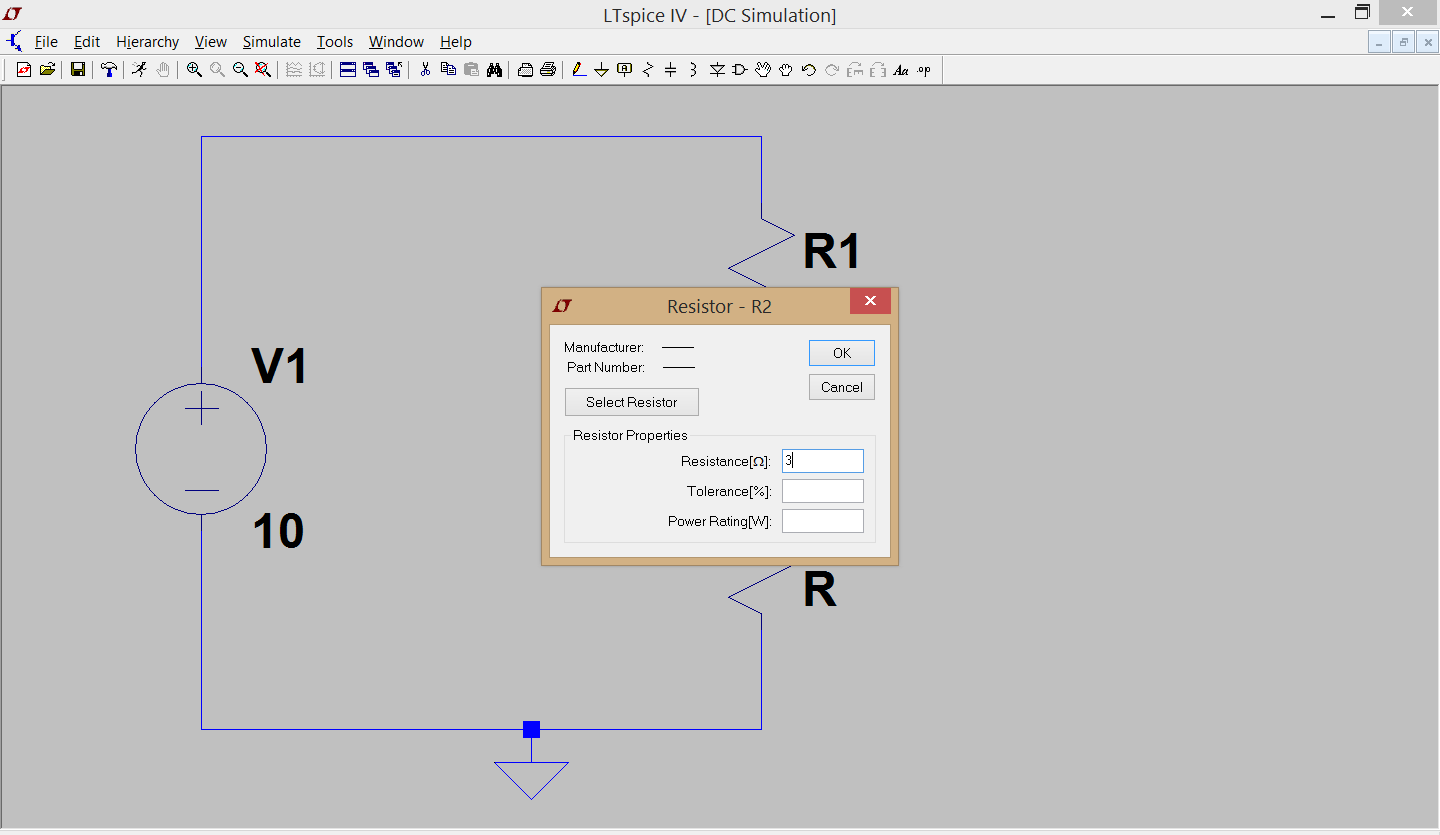Viewport: 1440px width, 835px height.
Task: Place an Inductor component
Action: point(694,70)
